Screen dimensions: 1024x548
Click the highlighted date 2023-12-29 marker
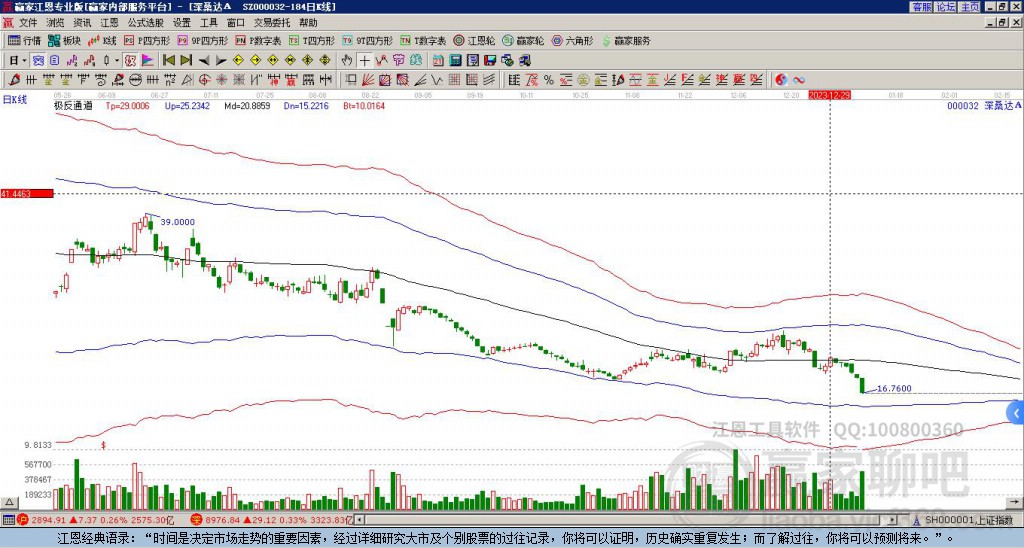click(830, 95)
